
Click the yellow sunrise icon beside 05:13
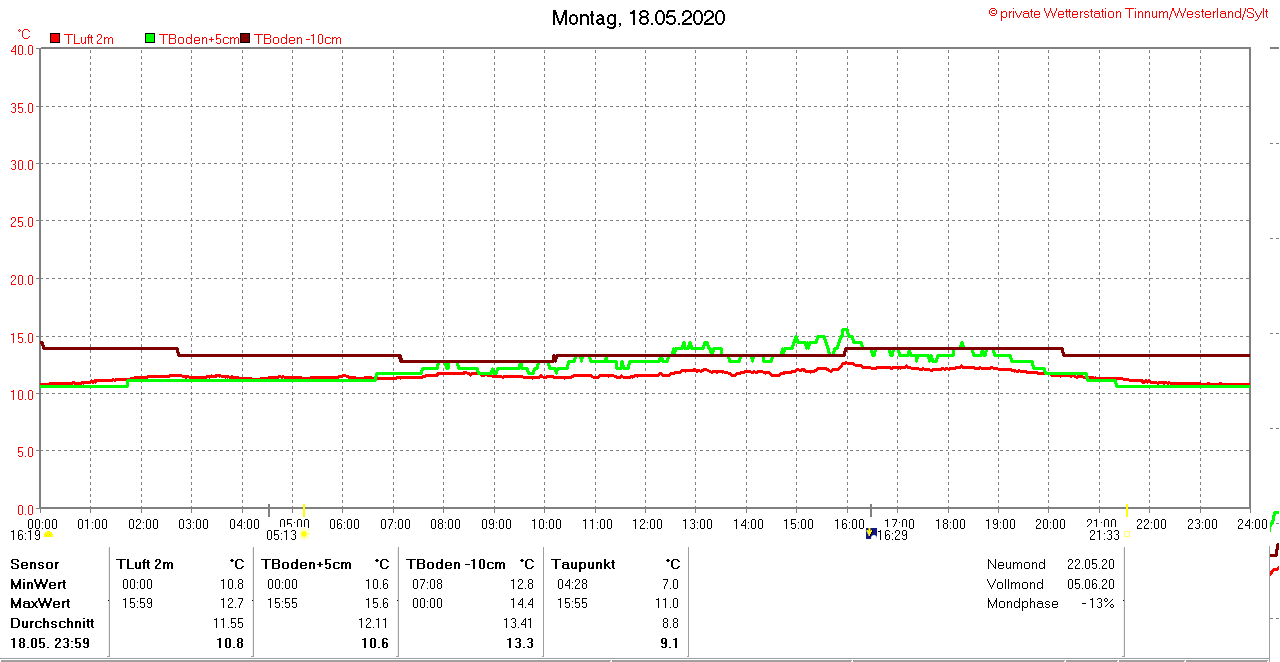coord(305,535)
